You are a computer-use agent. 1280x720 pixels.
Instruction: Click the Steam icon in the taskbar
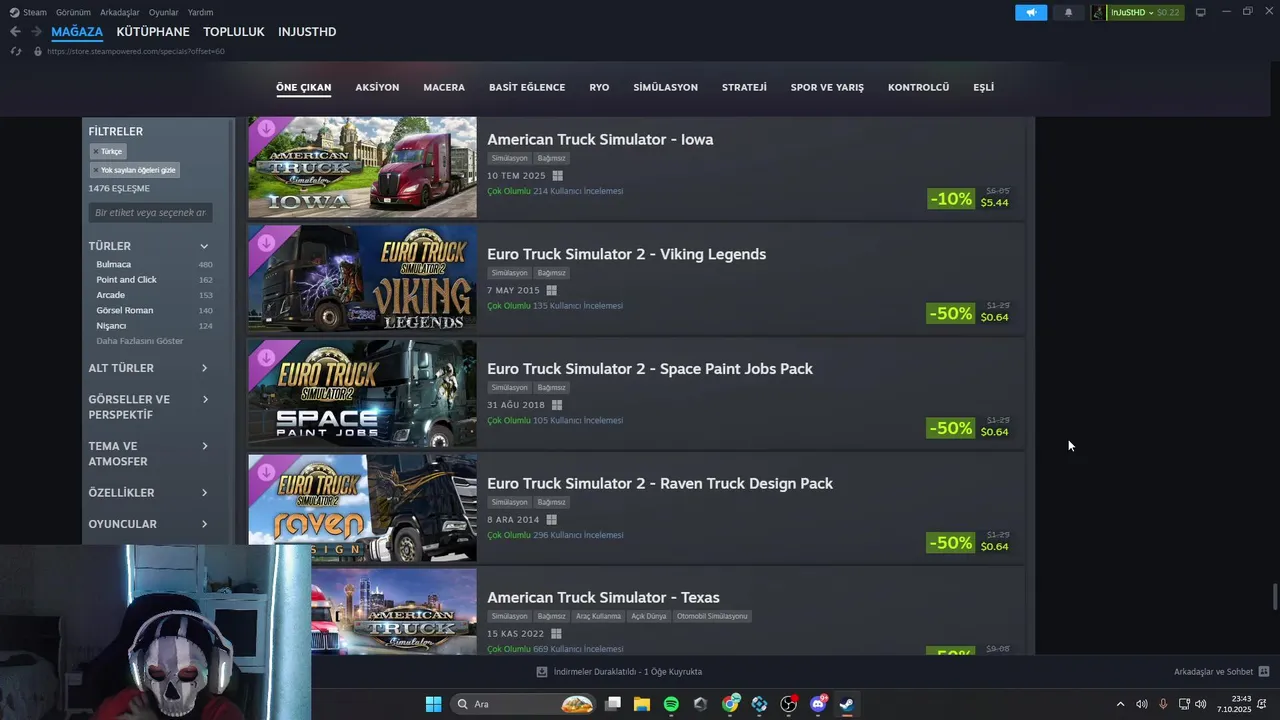tap(847, 704)
